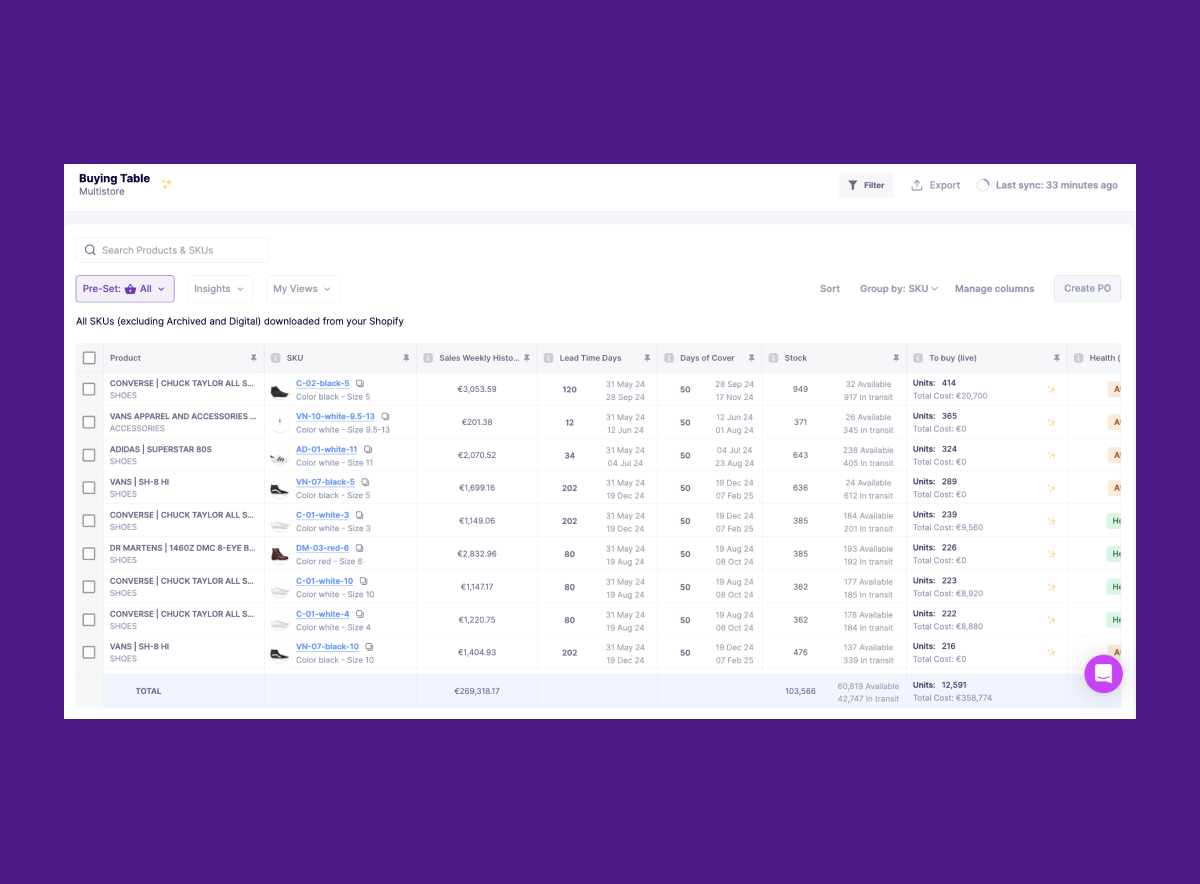This screenshot has height=884, width=1200.
Task: Expand the Insights dropdown
Action: click(x=220, y=289)
